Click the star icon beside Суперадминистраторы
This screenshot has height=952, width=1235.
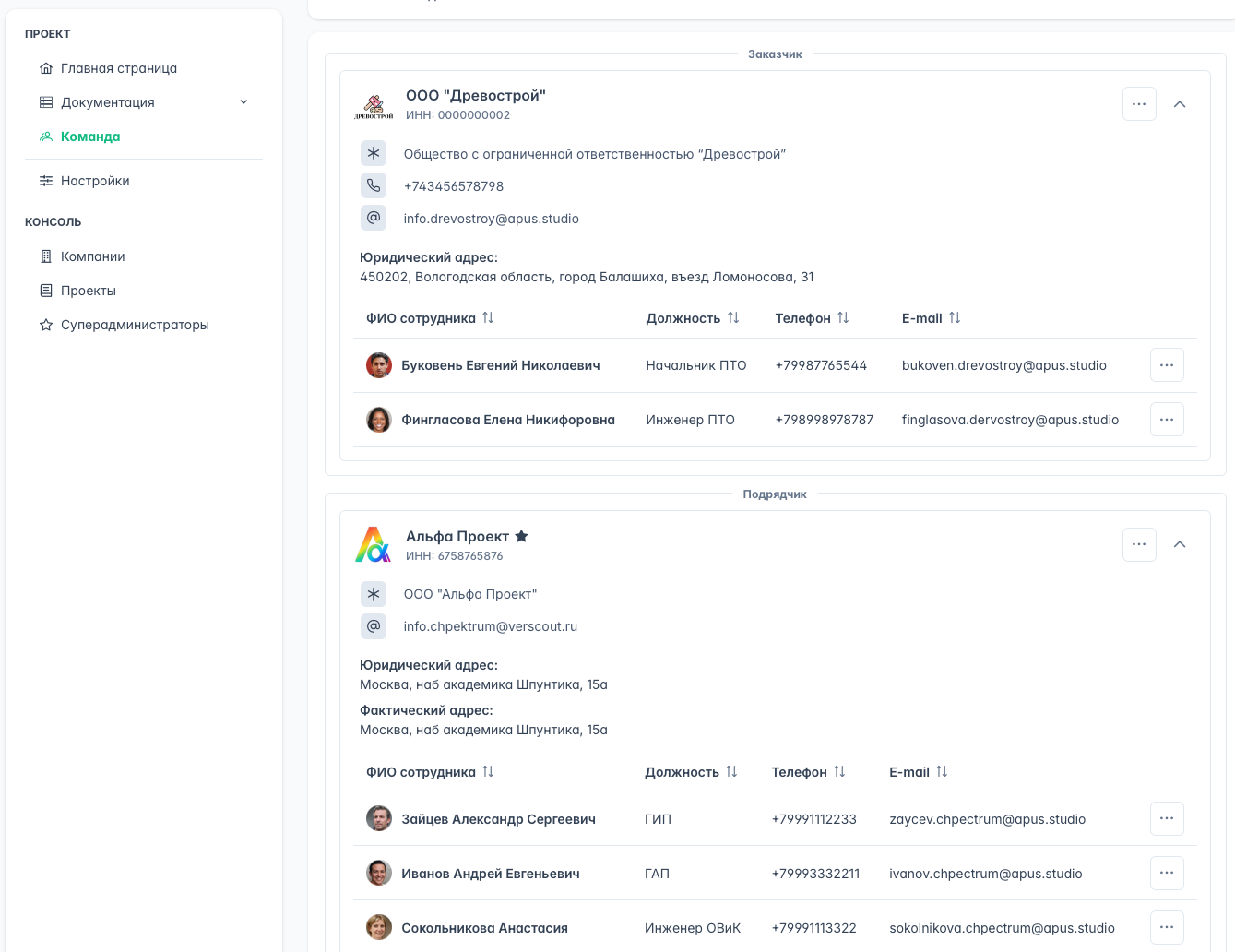tap(46, 325)
